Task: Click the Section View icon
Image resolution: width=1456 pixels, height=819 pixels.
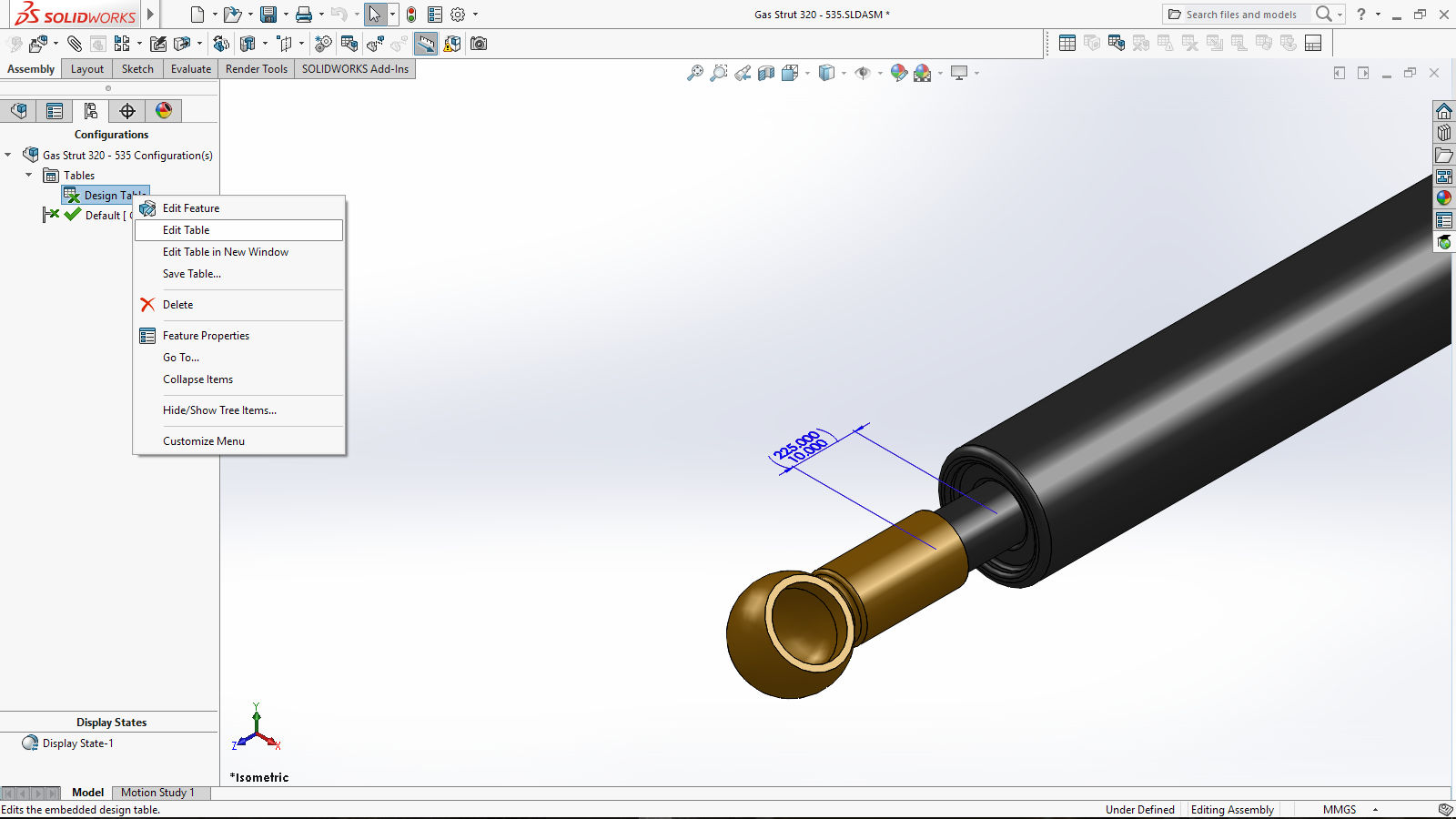Action: click(x=766, y=73)
